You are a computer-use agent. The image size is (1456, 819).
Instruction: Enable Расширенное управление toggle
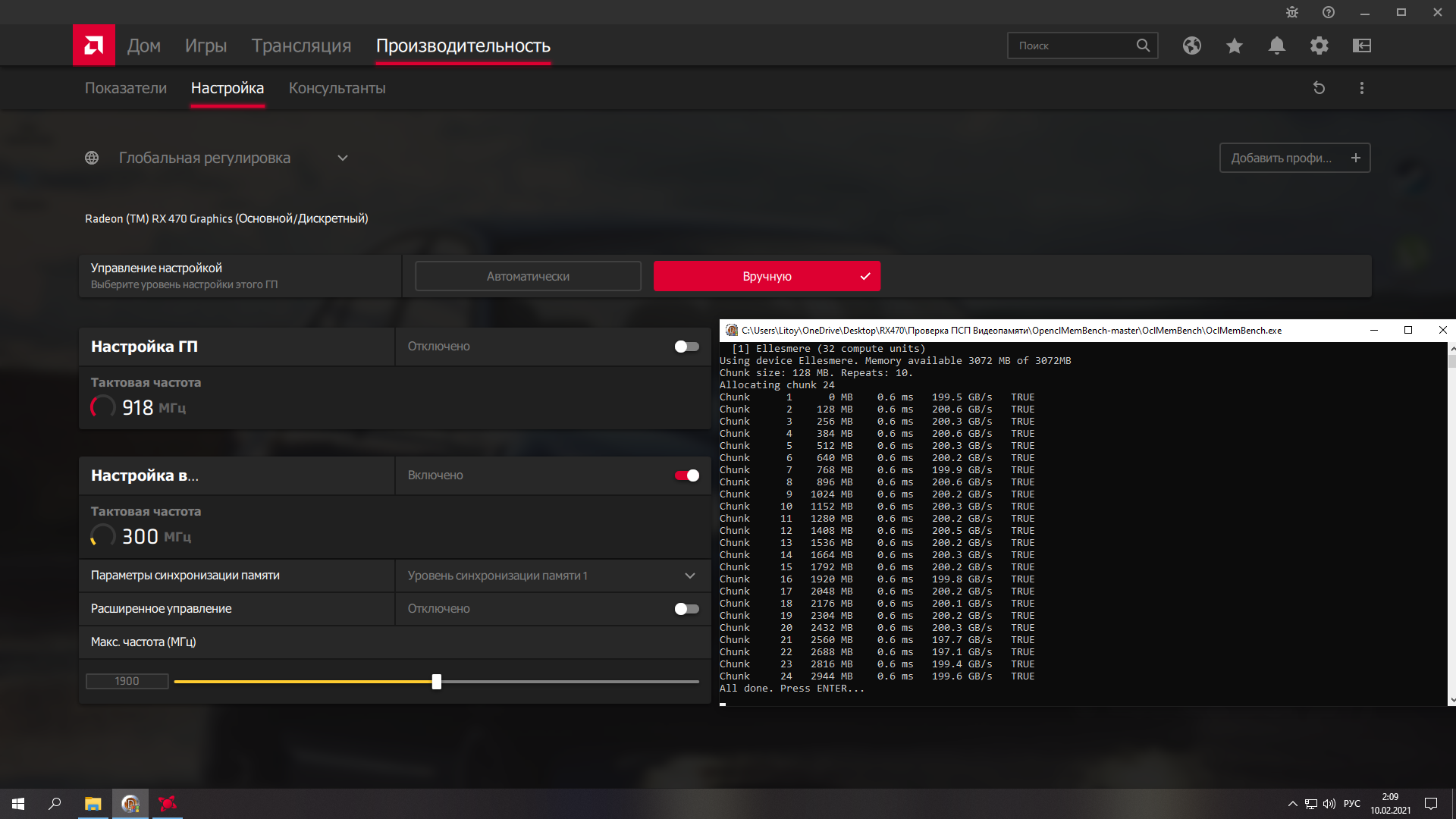(x=686, y=609)
